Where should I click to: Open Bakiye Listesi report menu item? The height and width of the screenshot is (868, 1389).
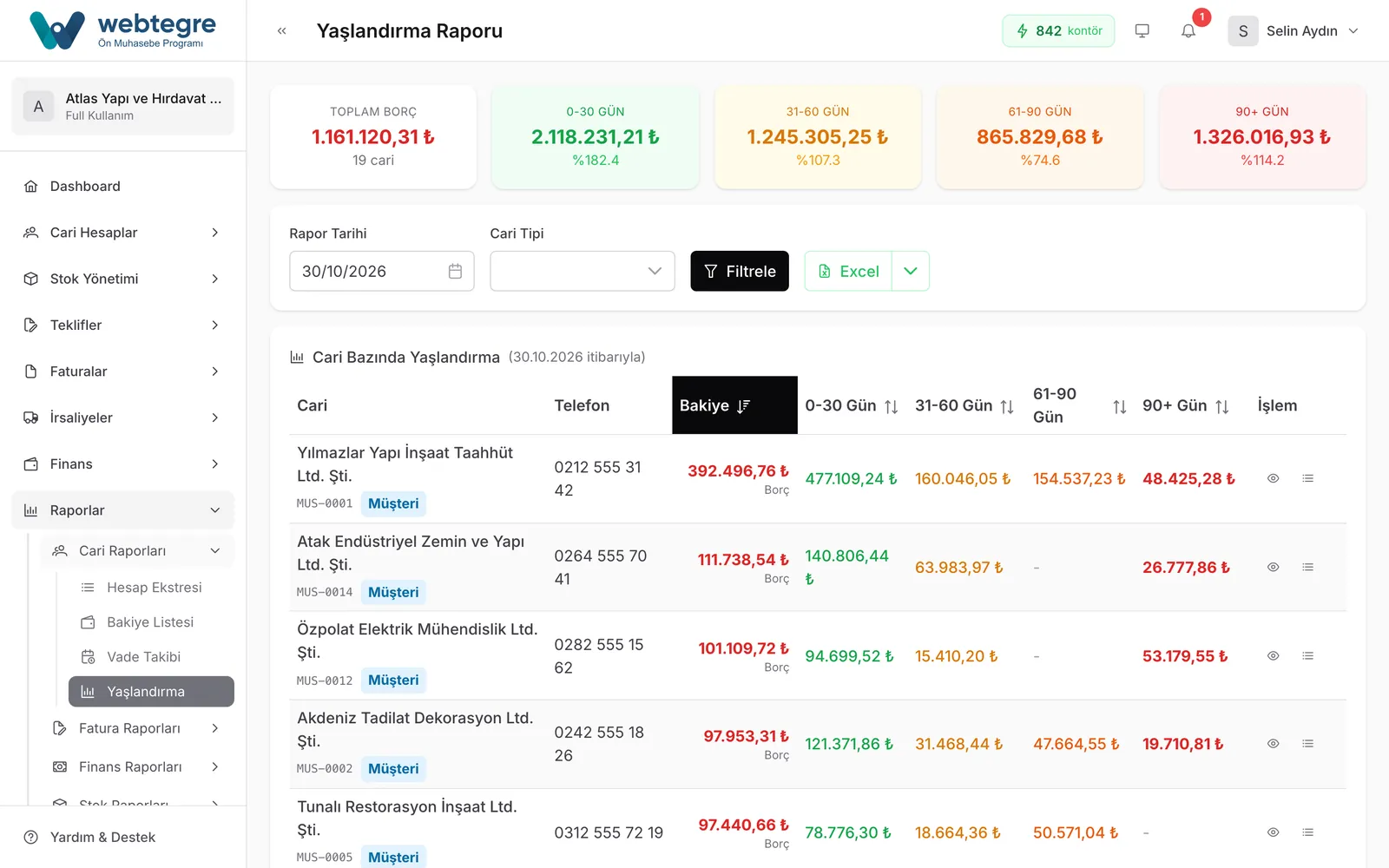(151, 622)
